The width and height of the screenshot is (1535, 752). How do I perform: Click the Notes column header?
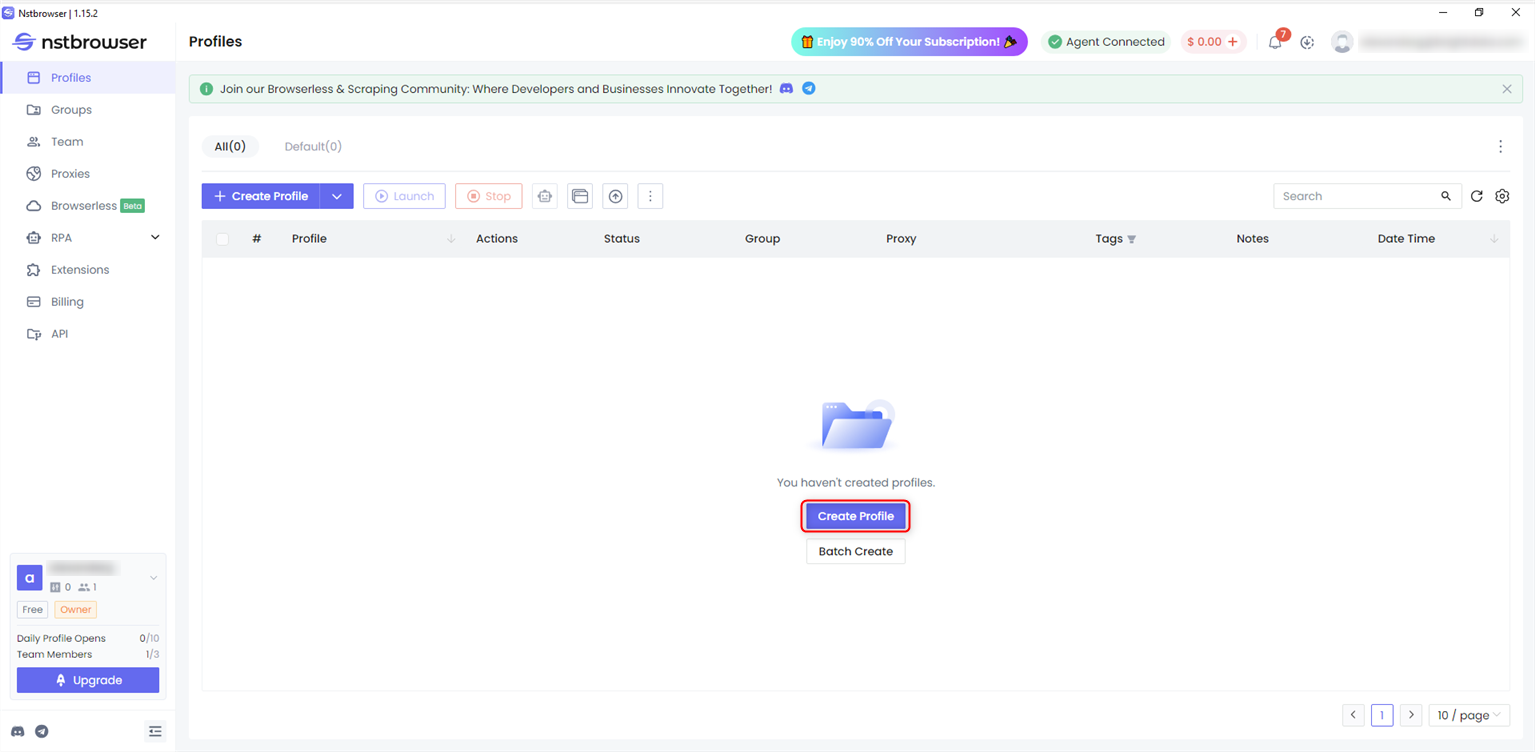(x=1252, y=239)
